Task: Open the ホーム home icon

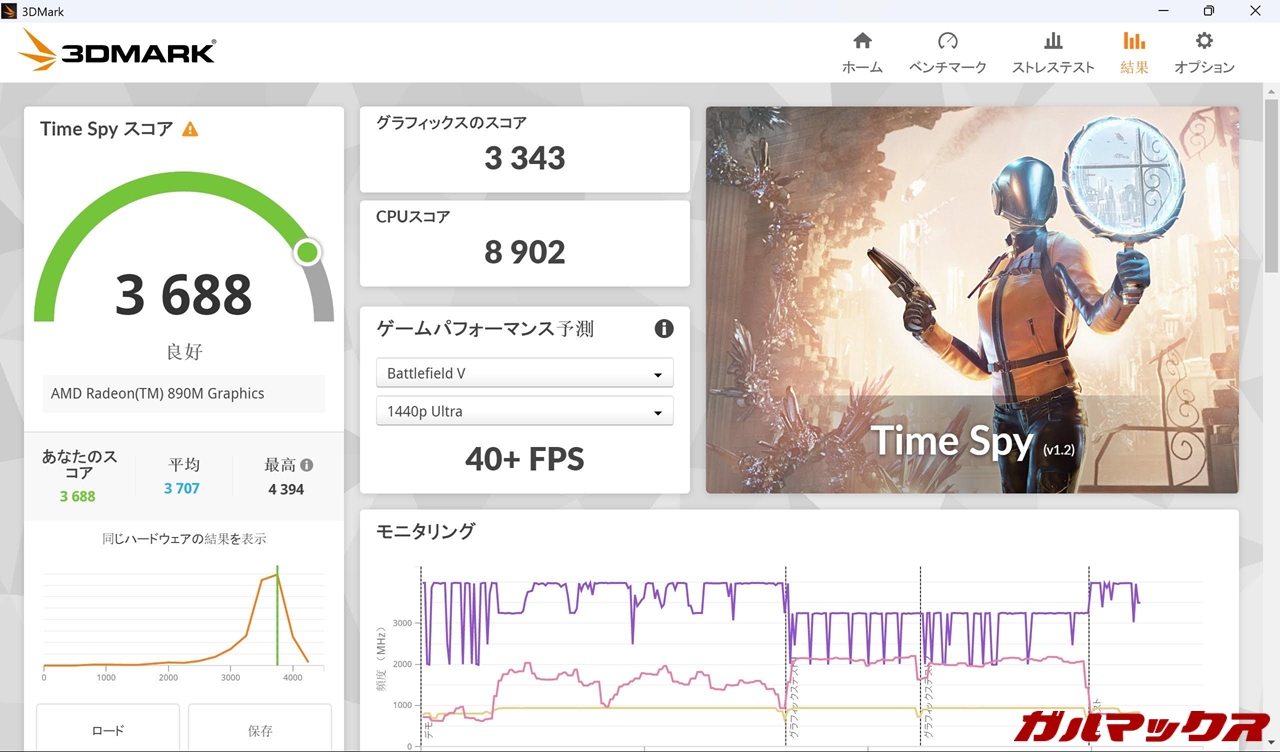Action: point(862,41)
